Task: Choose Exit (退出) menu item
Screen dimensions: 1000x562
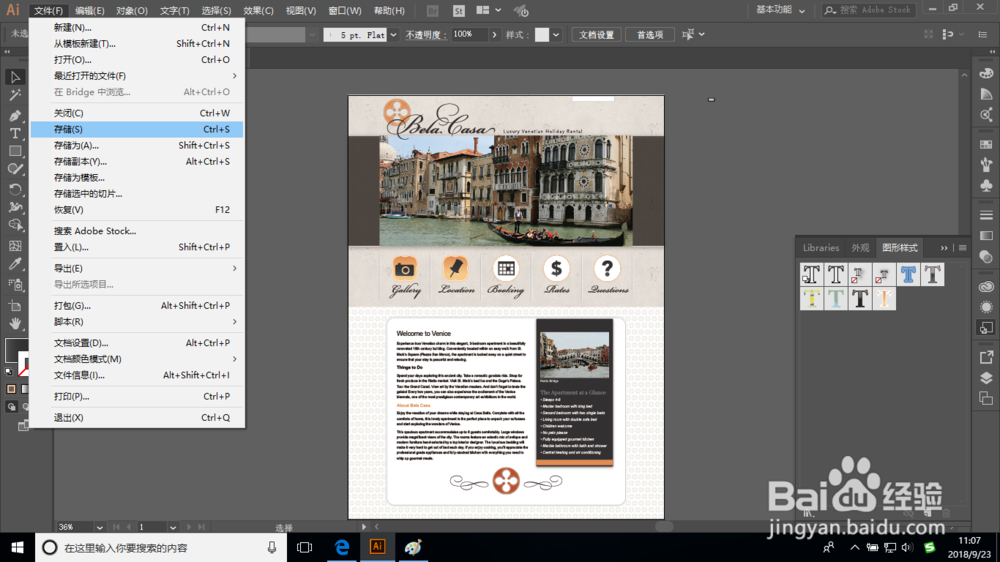Action: (x=137, y=418)
